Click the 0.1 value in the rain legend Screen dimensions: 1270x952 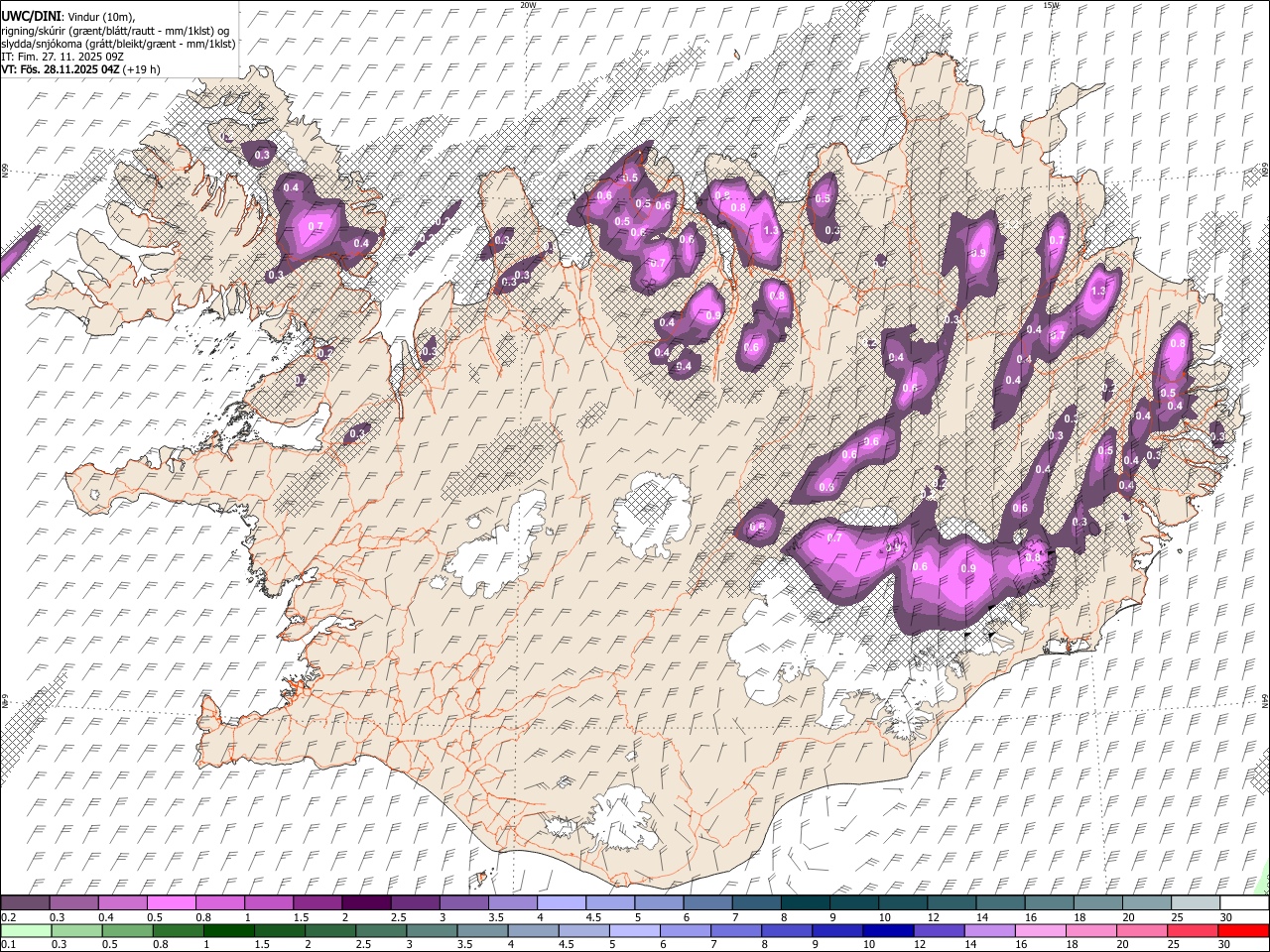[8, 945]
